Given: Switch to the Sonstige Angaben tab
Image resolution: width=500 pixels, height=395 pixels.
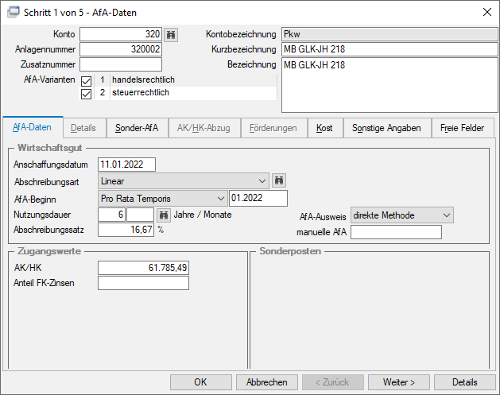Looking at the screenshot, I should coord(387,128).
